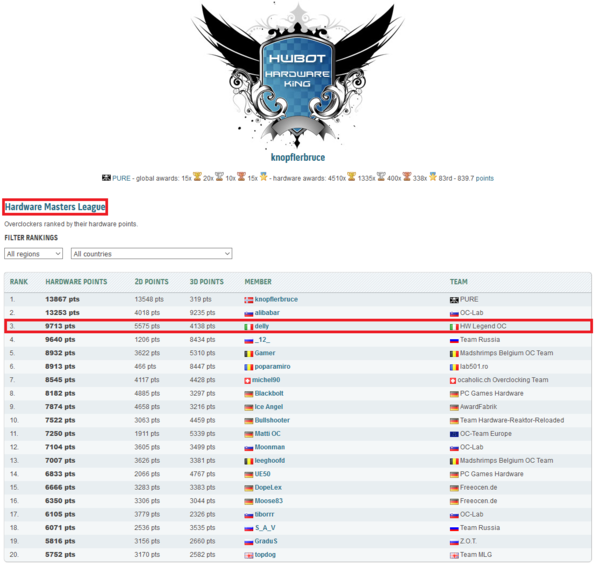Screen dimensions: 600x566
Task: Click the silver trophy after 20x
Action: click(x=219, y=177)
